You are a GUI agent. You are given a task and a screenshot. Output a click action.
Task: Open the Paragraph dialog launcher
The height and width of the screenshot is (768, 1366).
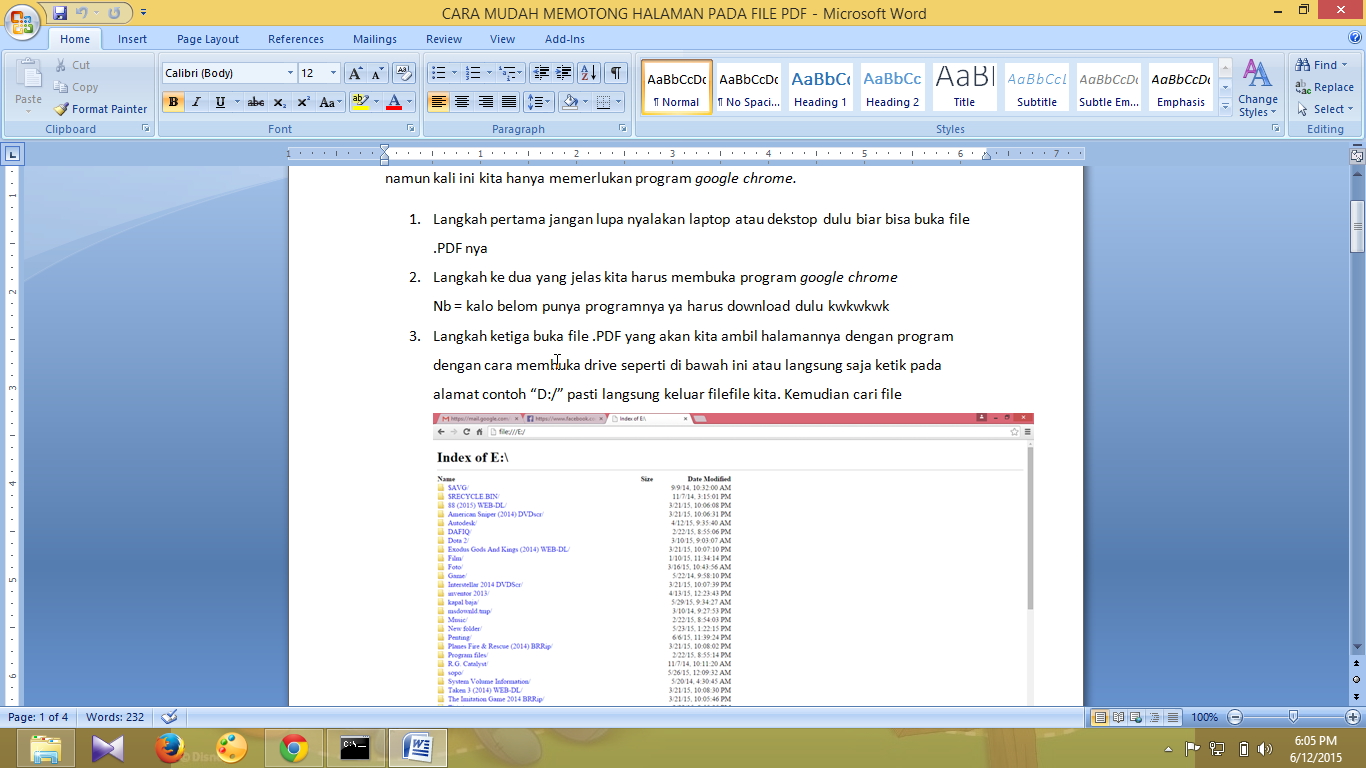[x=623, y=129]
